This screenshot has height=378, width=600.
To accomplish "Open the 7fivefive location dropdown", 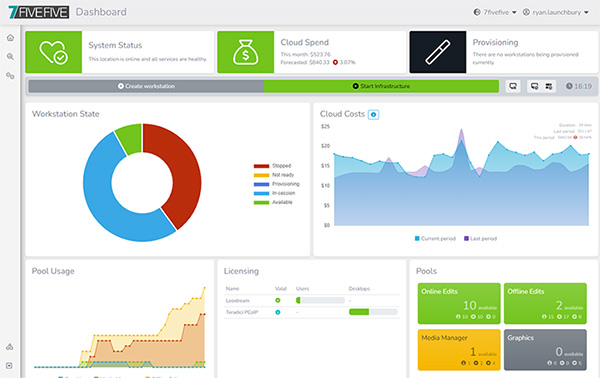I will pyautogui.click(x=495, y=12).
